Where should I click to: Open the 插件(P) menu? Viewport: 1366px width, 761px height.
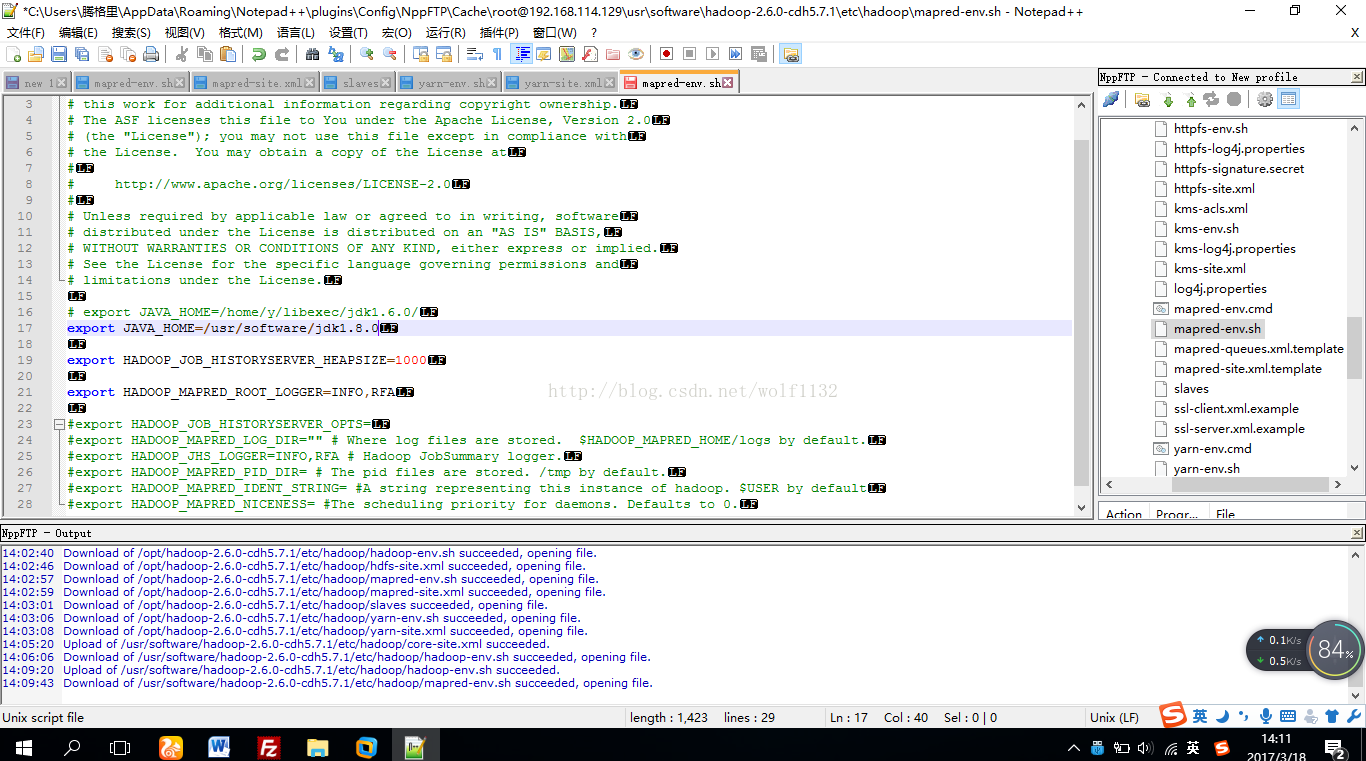tap(499, 32)
